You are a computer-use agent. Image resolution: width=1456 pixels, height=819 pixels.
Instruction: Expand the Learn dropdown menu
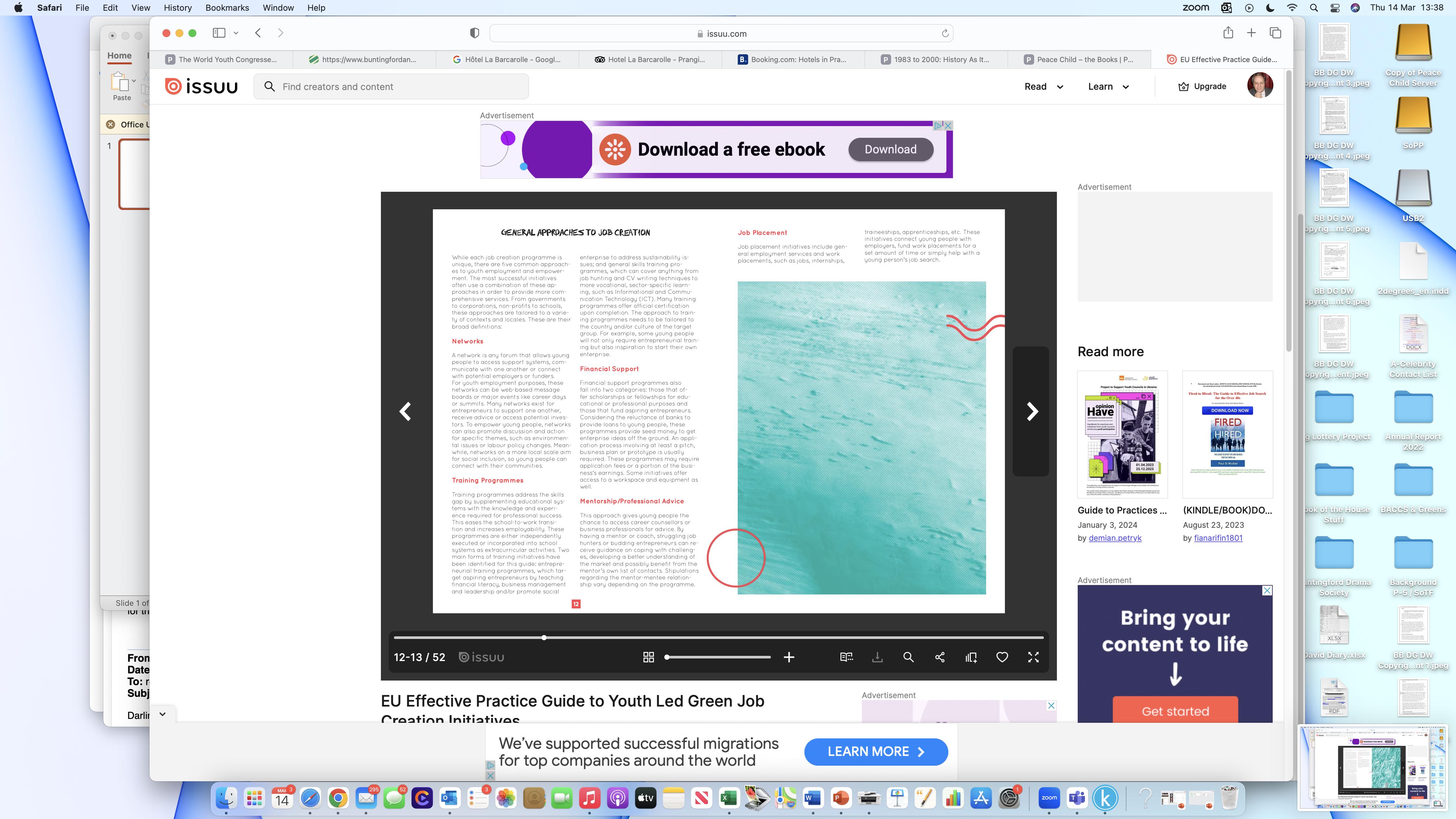[x=1108, y=86]
